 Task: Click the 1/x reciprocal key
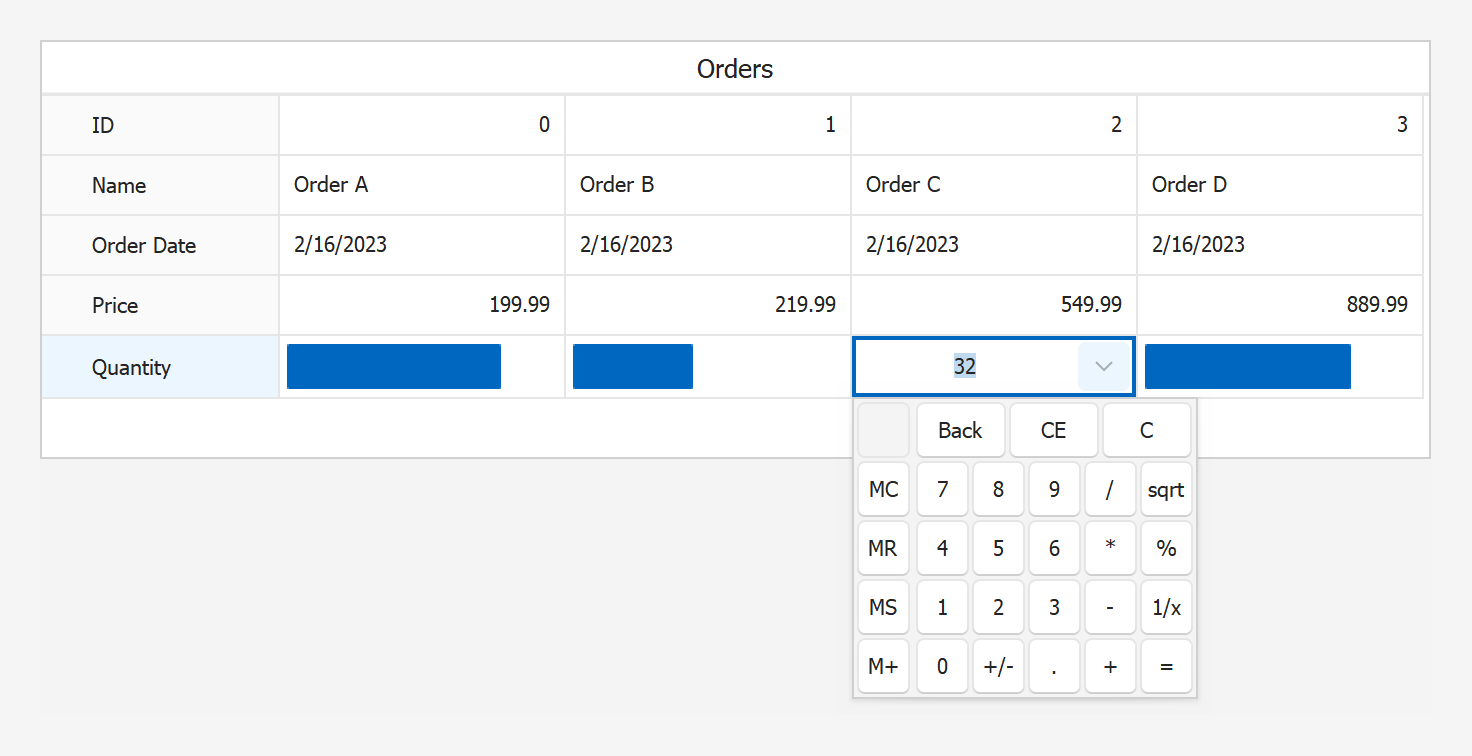pos(1166,607)
